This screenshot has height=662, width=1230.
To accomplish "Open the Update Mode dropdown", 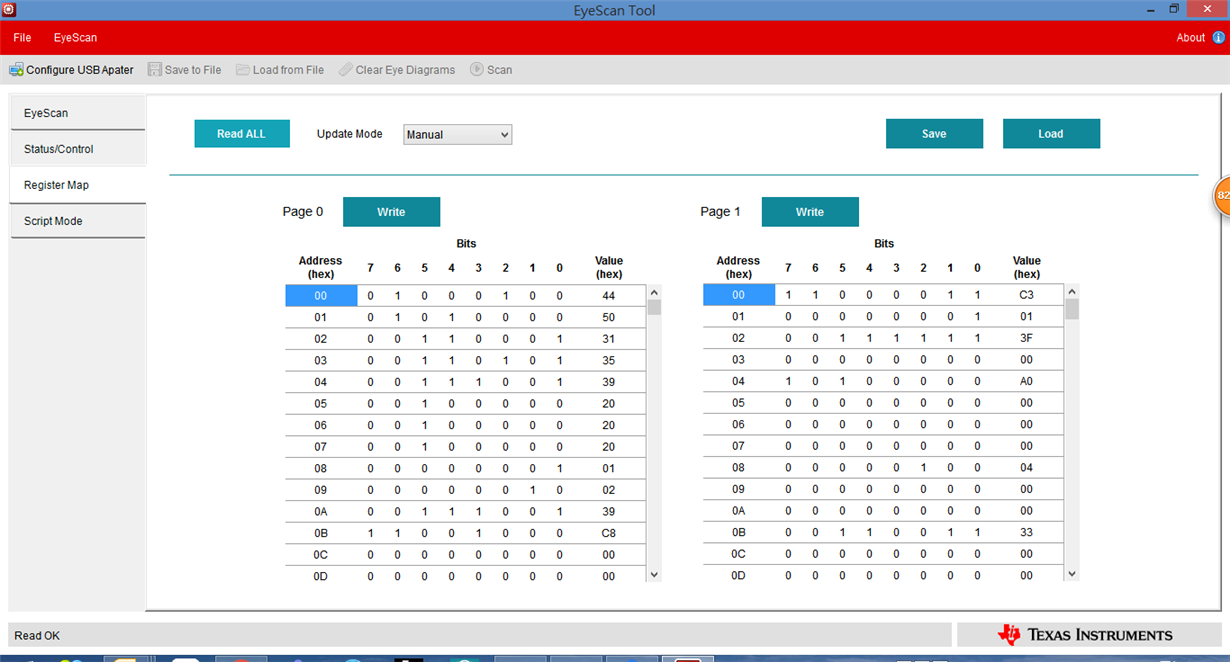I will pos(458,135).
